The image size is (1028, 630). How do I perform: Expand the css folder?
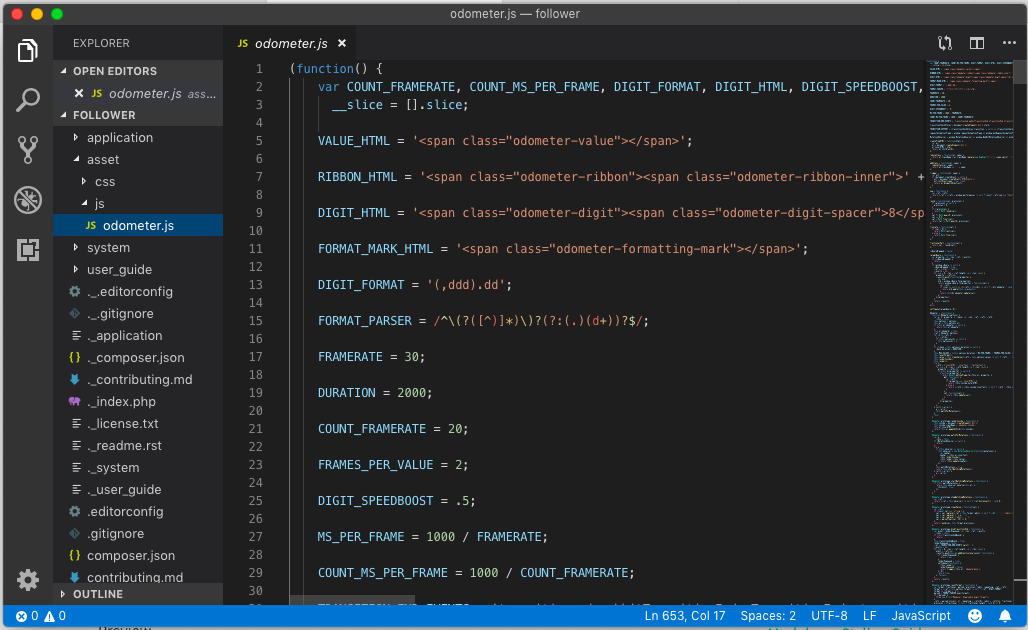click(x=138, y=181)
